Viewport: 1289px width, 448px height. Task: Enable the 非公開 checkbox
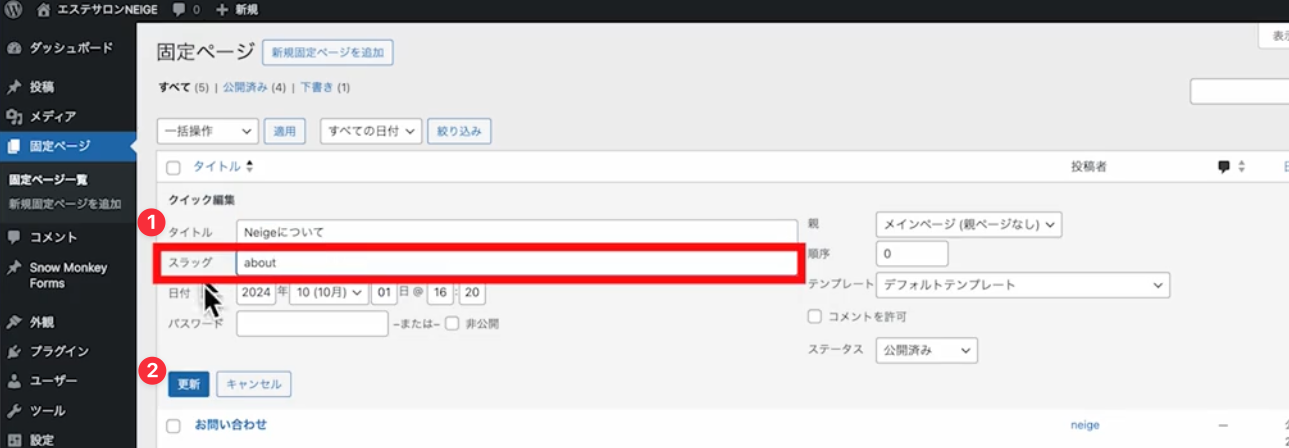[x=452, y=323]
